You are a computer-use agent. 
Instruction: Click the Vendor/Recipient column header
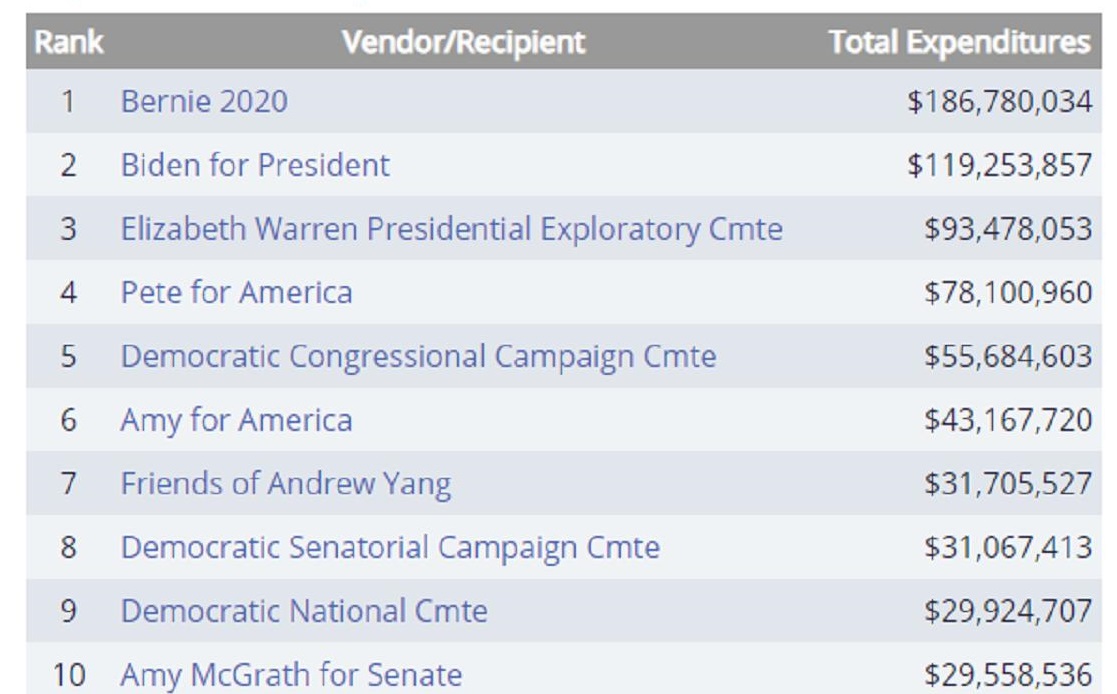tap(463, 42)
